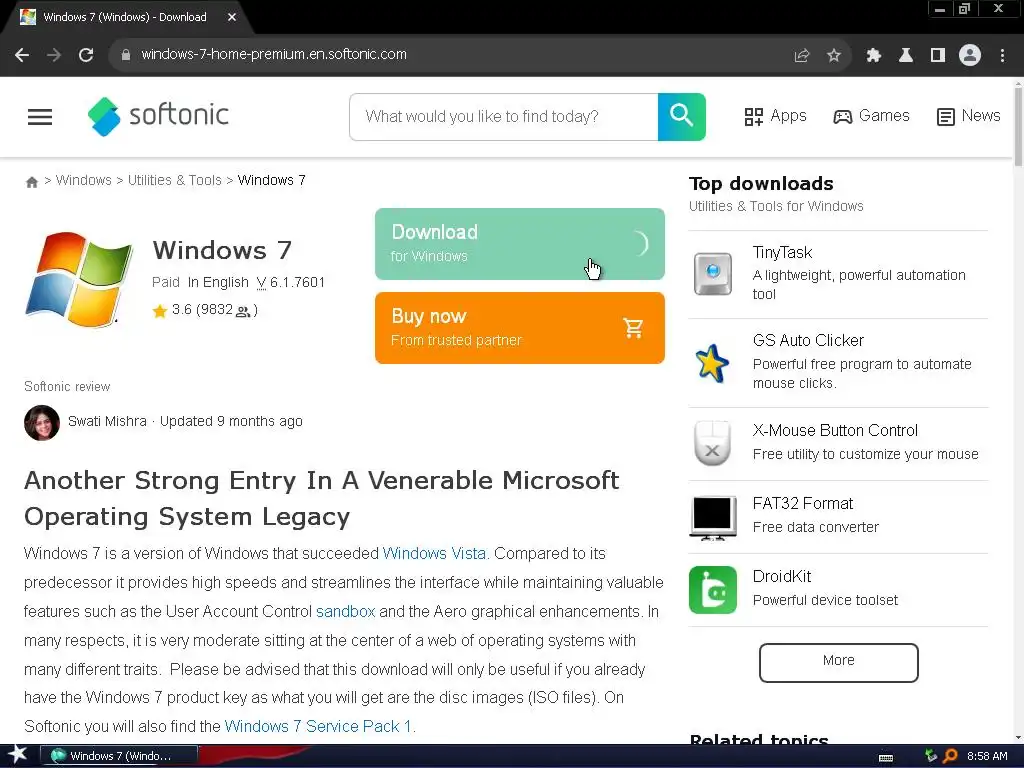Open the Windows 7 Service Pack 1 link
Viewport: 1024px width, 768px height.
point(317,726)
